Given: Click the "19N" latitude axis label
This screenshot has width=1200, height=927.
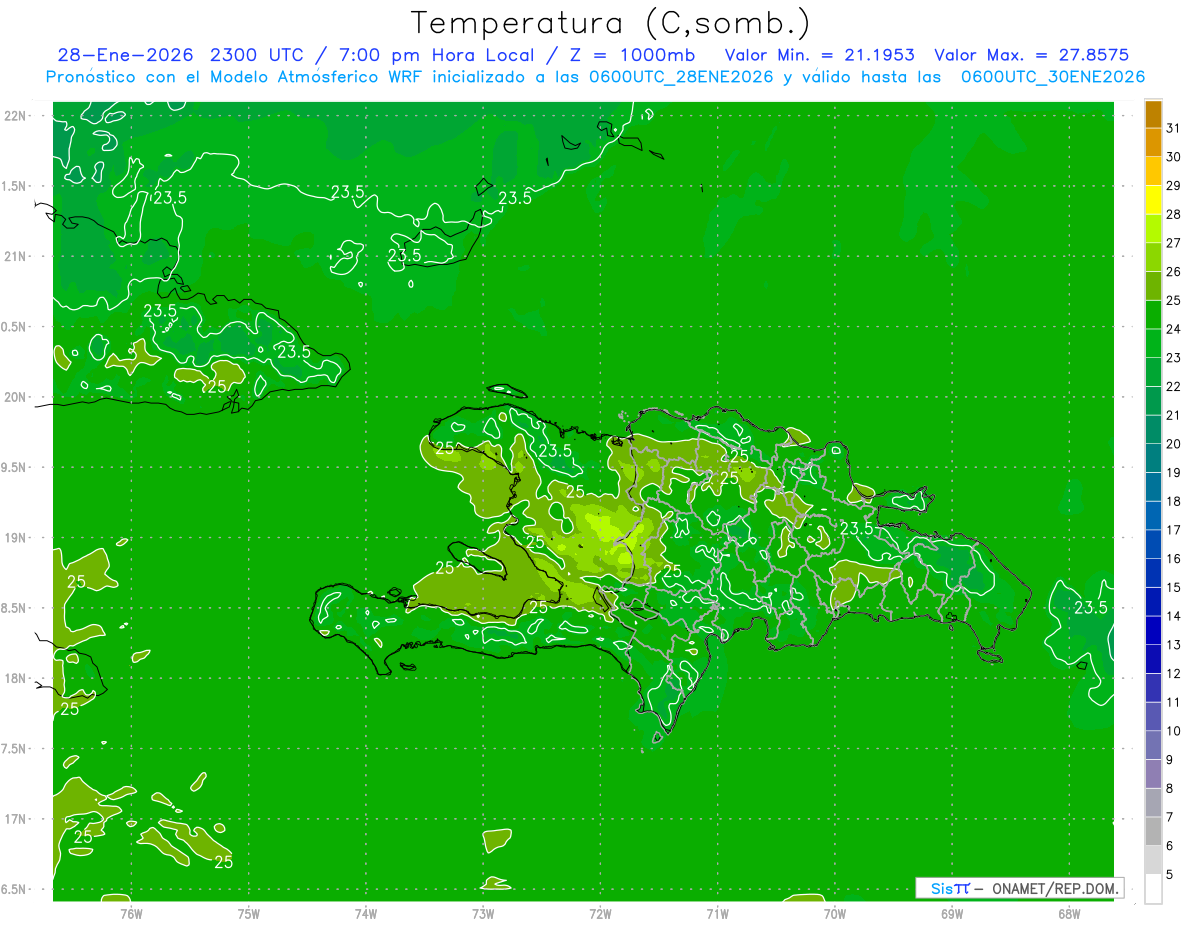Looking at the screenshot, I should [16, 537].
